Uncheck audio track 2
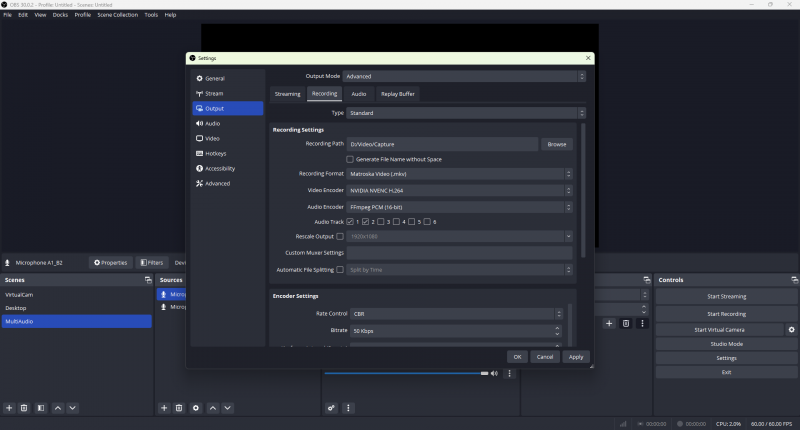The width and height of the screenshot is (800, 430). pyautogui.click(x=365, y=222)
